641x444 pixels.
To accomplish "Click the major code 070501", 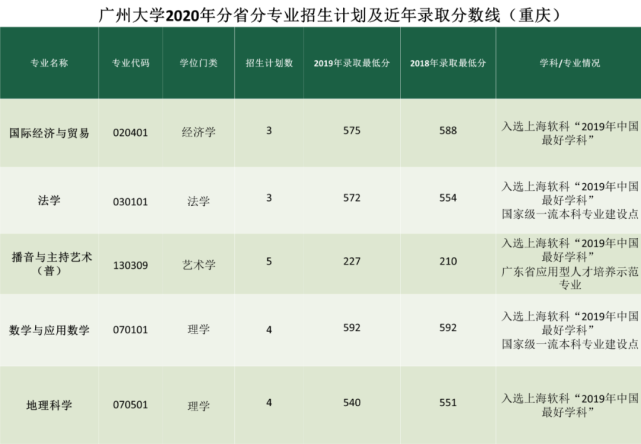I will [130, 405].
